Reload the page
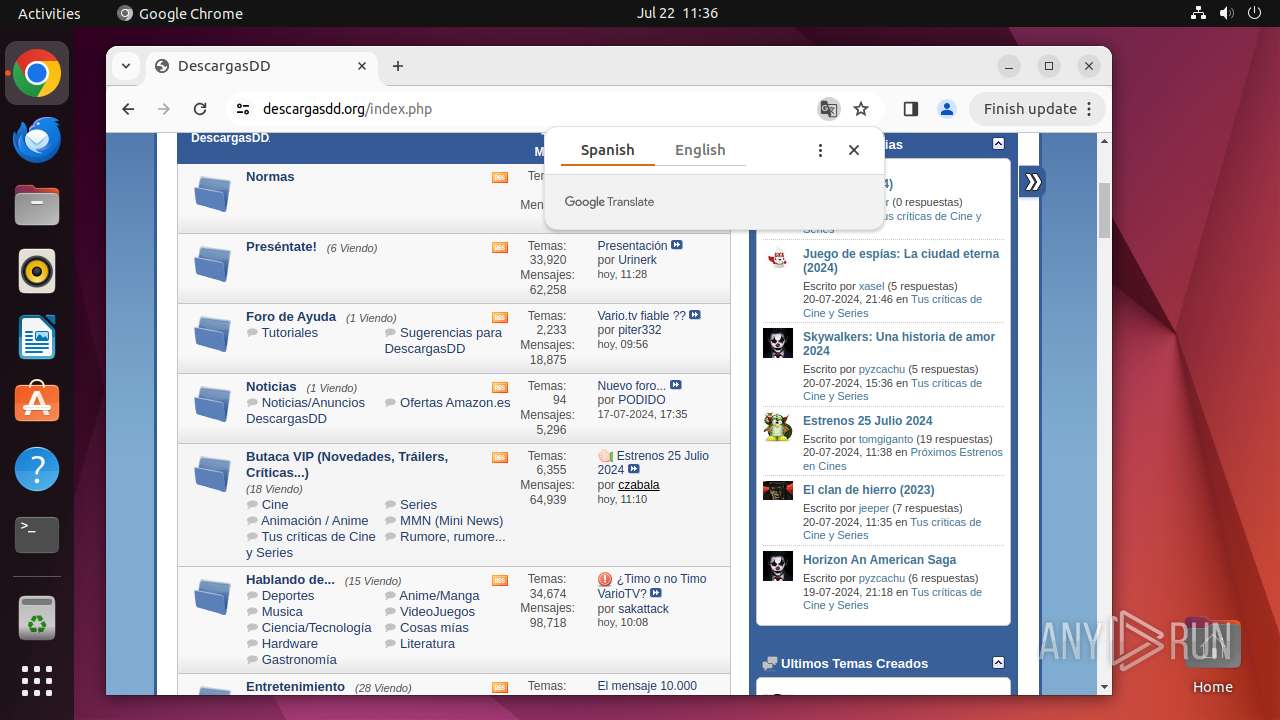Image resolution: width=1280 pixels, height=720 pixels. (200, 109)
